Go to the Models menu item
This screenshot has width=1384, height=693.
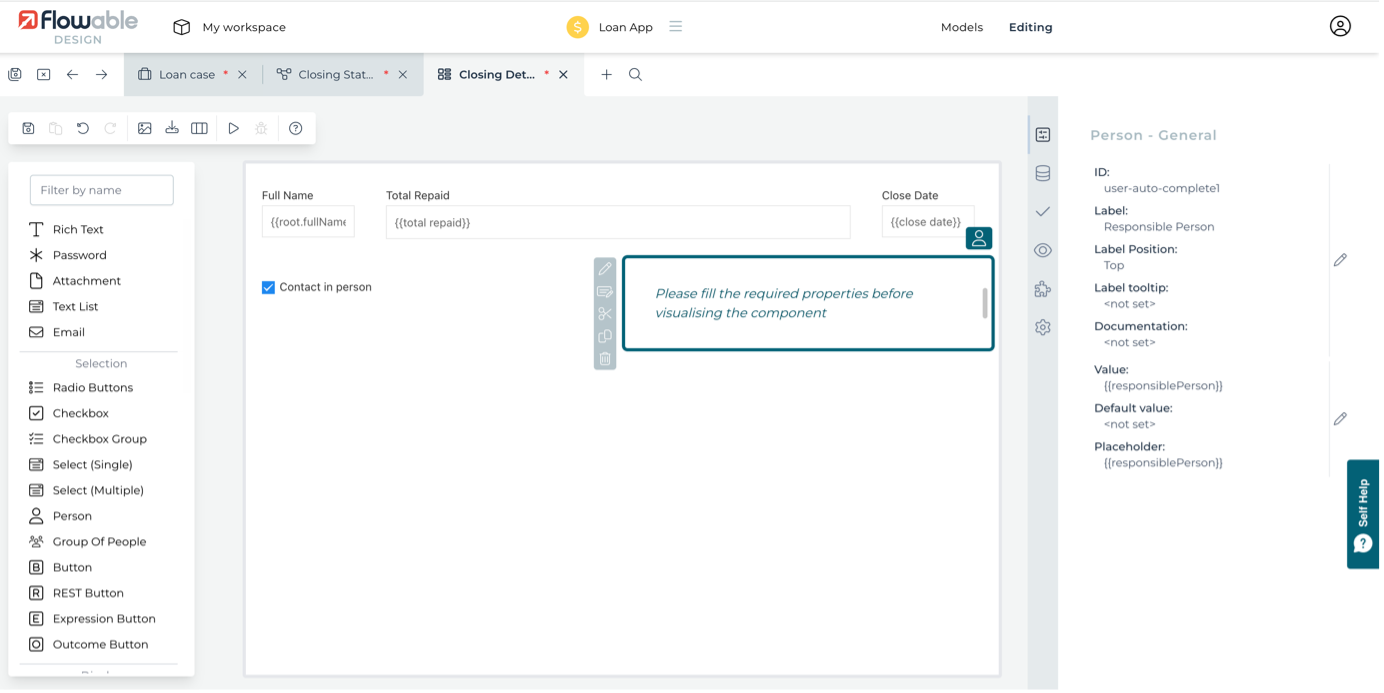pyautogui.click(x=961, y=27)
